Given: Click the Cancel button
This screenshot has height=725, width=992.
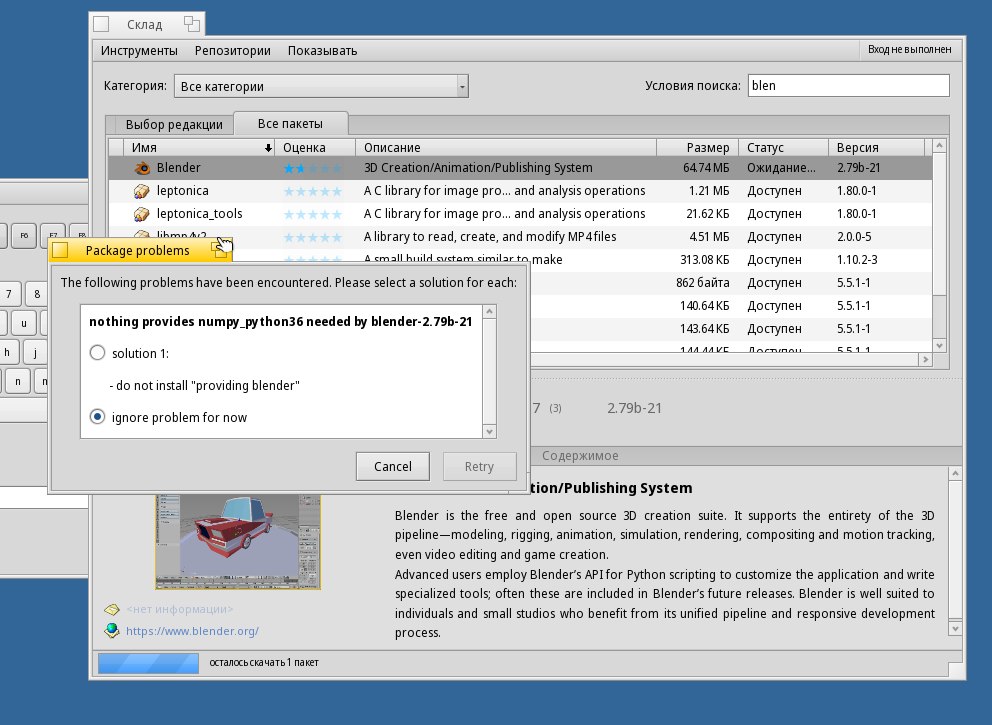Looking at the screenshot, I should pyautogui.click(x=393, y=466).
